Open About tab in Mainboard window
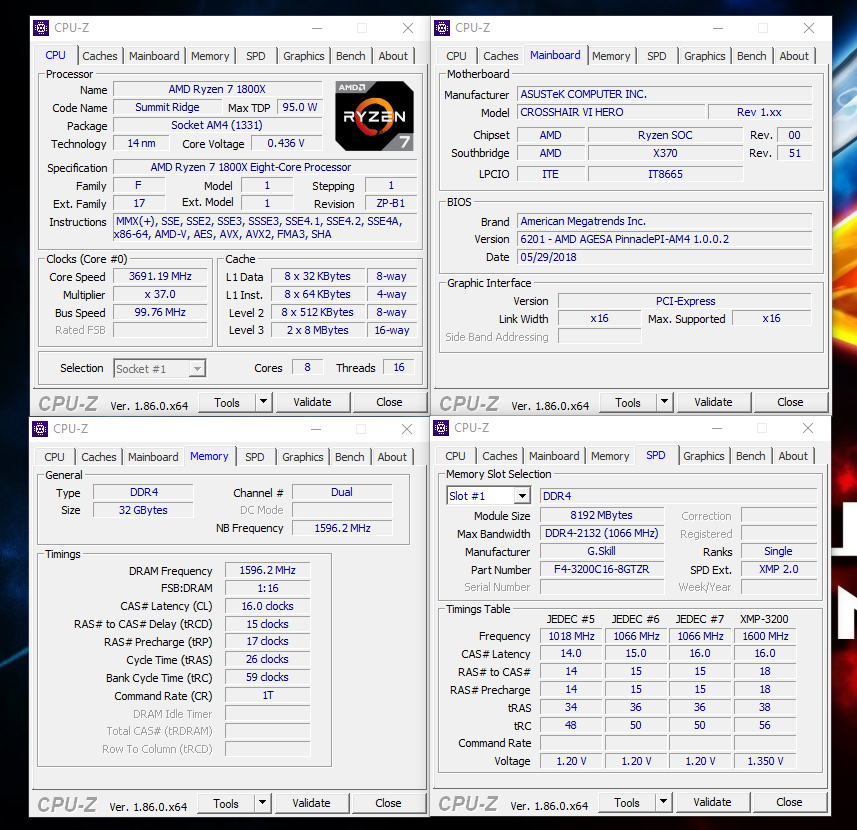Image resolution: width=857 pixels, height=830 pixels. 794,56
